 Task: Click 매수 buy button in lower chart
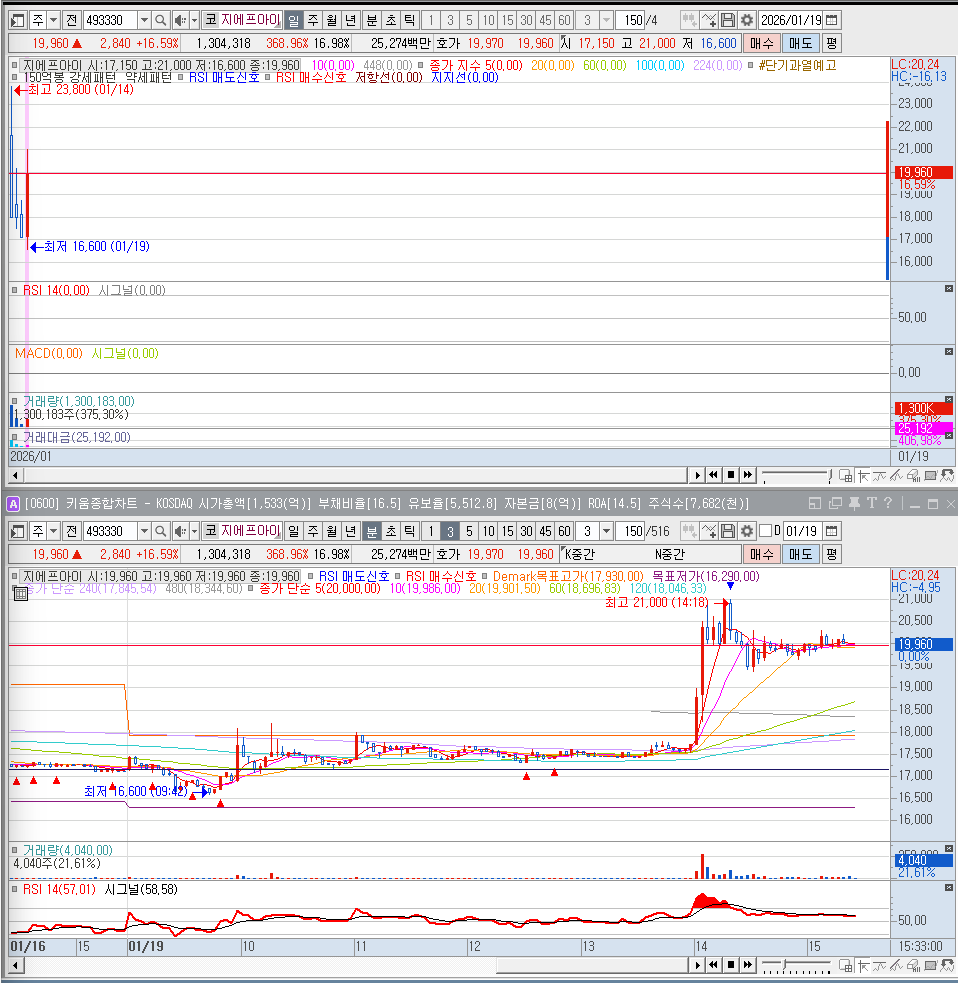tap(761, 554)
